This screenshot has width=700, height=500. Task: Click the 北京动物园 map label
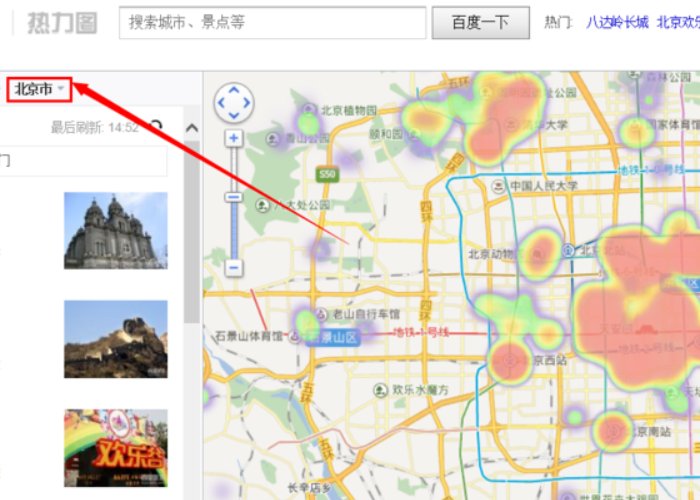coord(491,254)
